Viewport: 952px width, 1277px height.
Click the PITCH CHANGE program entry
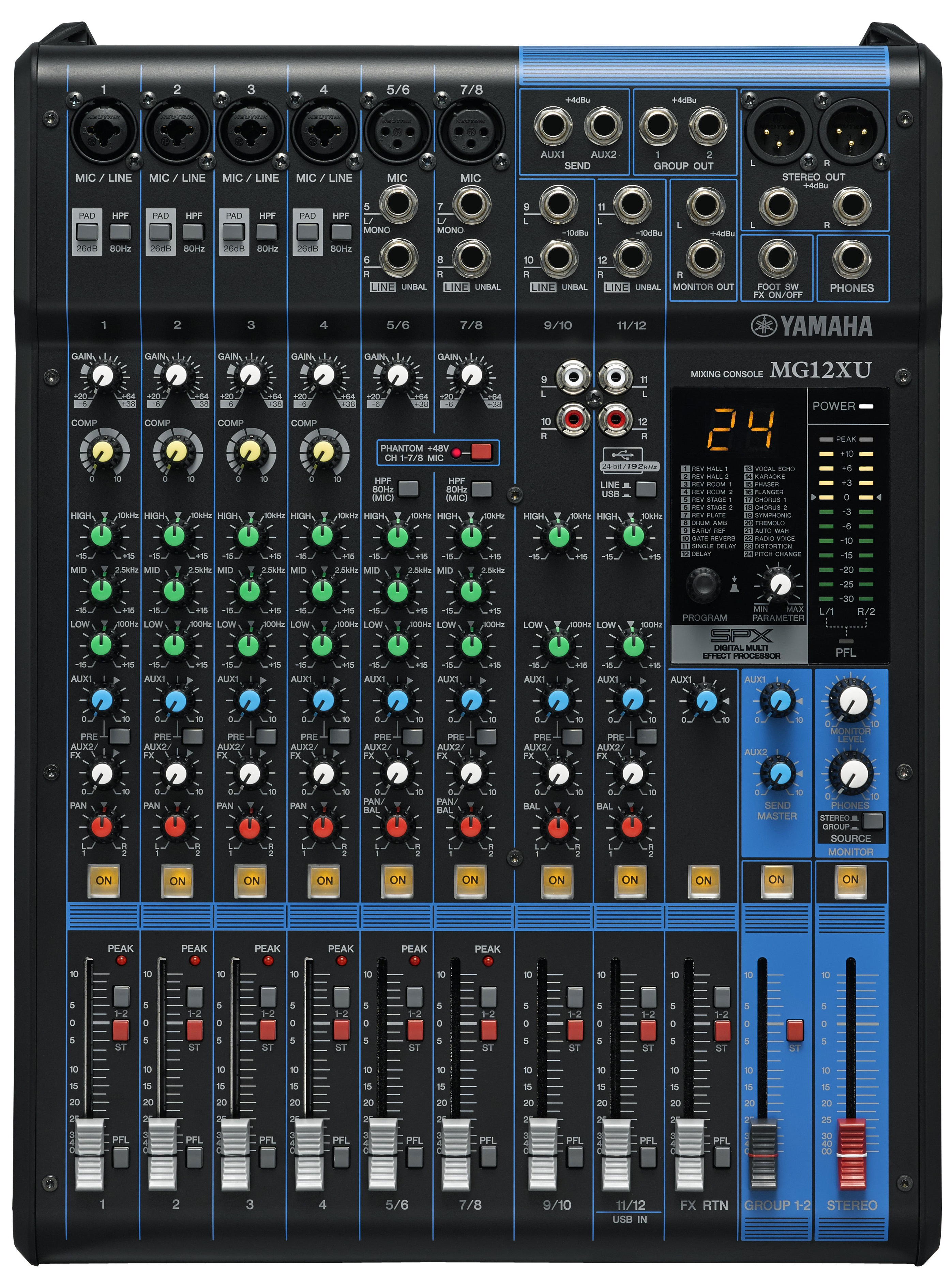click(x=773, y=554)
